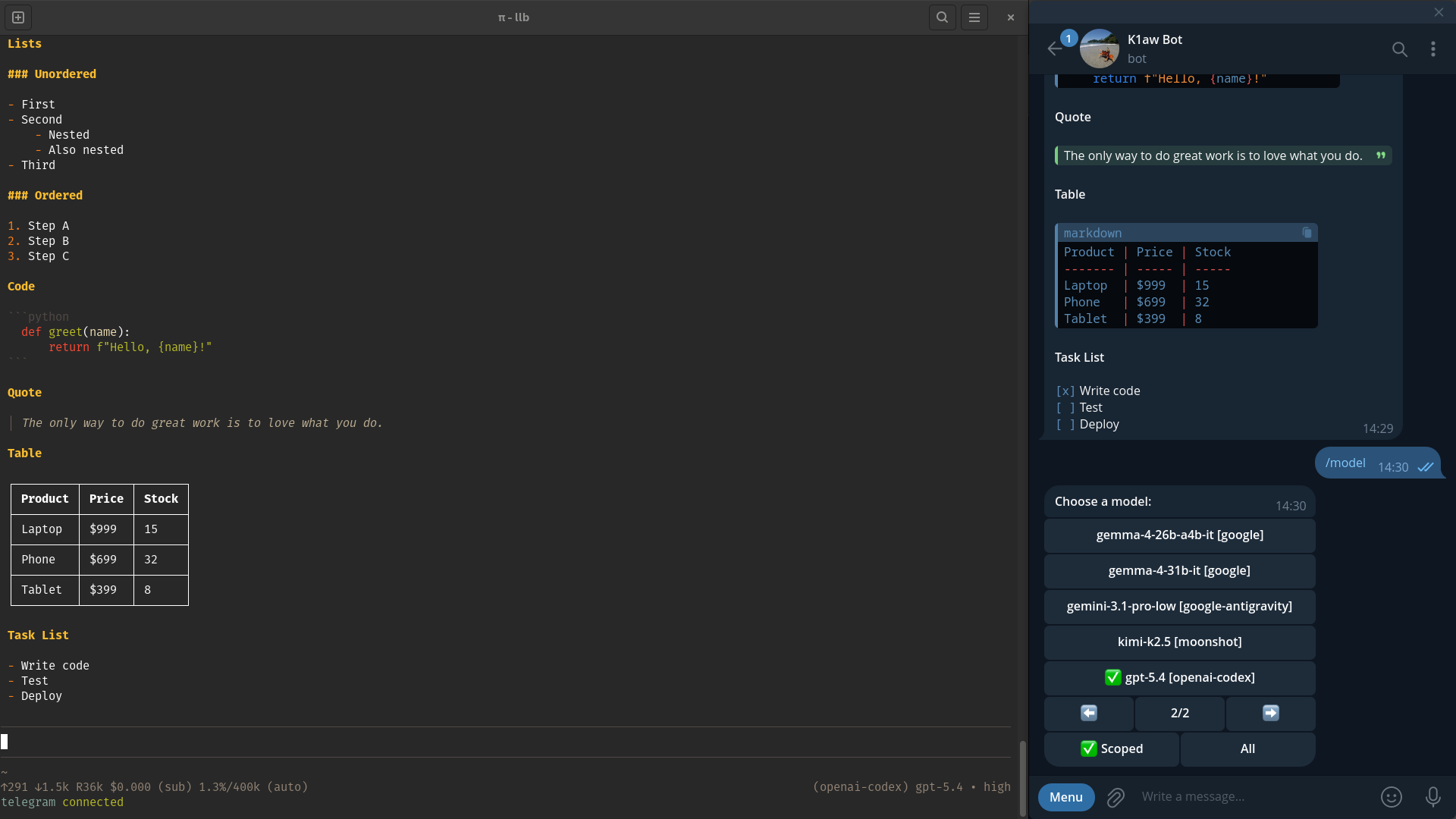Click '[ ] Deploy' task in Telegram
1456x819 pixels.
(x=1087, y=425)
